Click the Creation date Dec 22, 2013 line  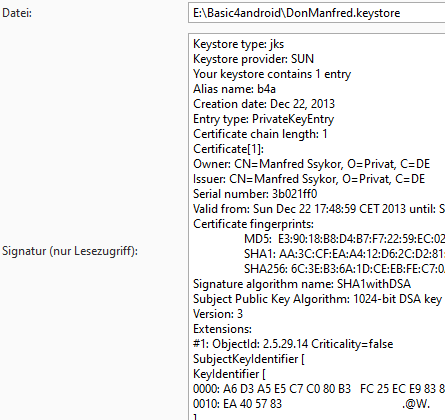point(264,104)
